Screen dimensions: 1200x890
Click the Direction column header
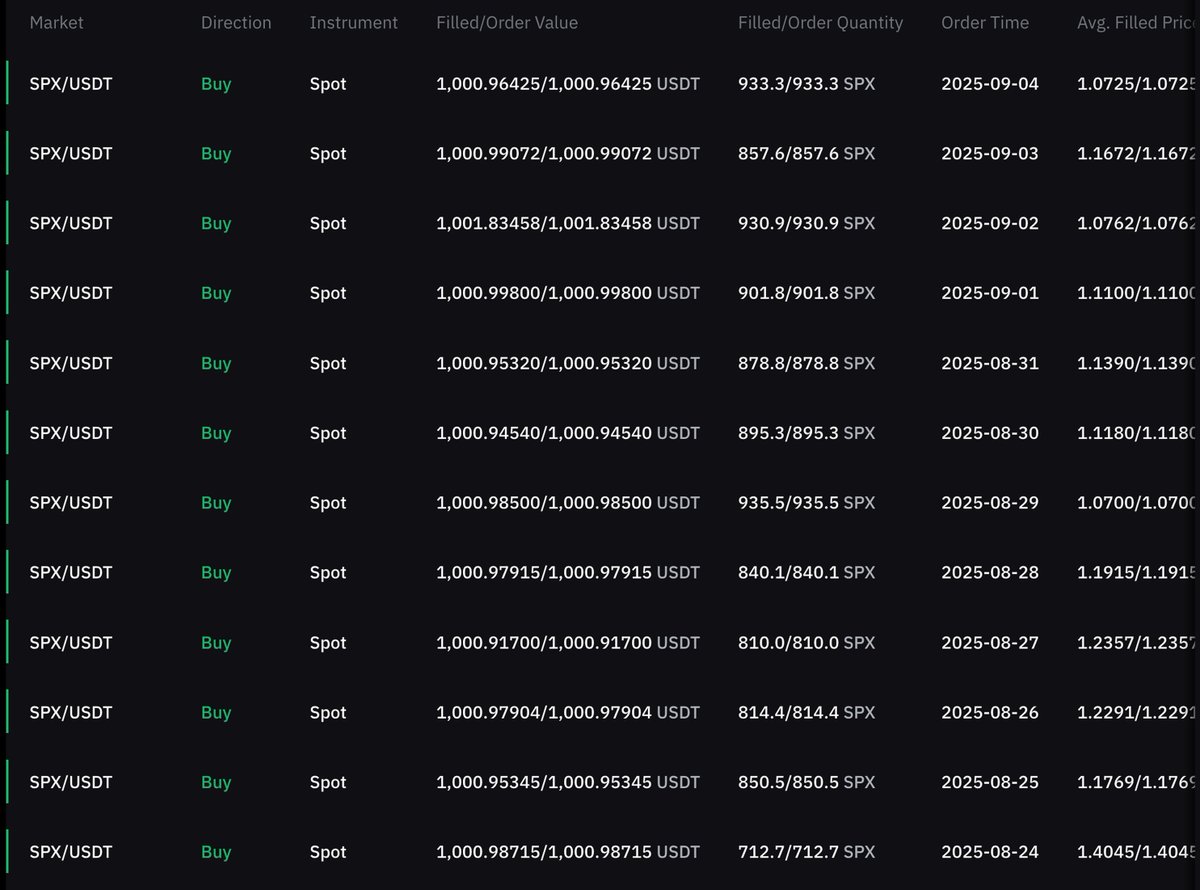(x=236, y=22)
